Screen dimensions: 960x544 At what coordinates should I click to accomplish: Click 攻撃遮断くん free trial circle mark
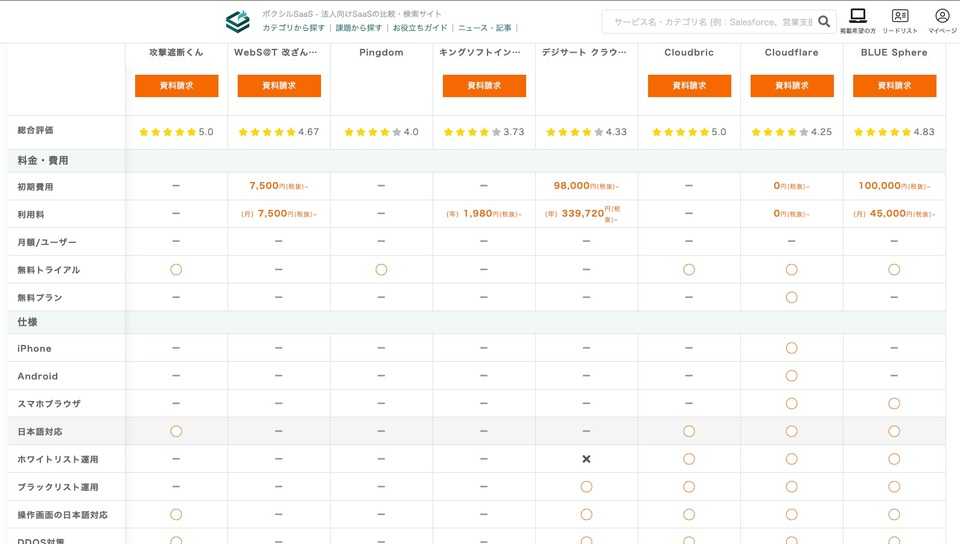coord(176,269)
